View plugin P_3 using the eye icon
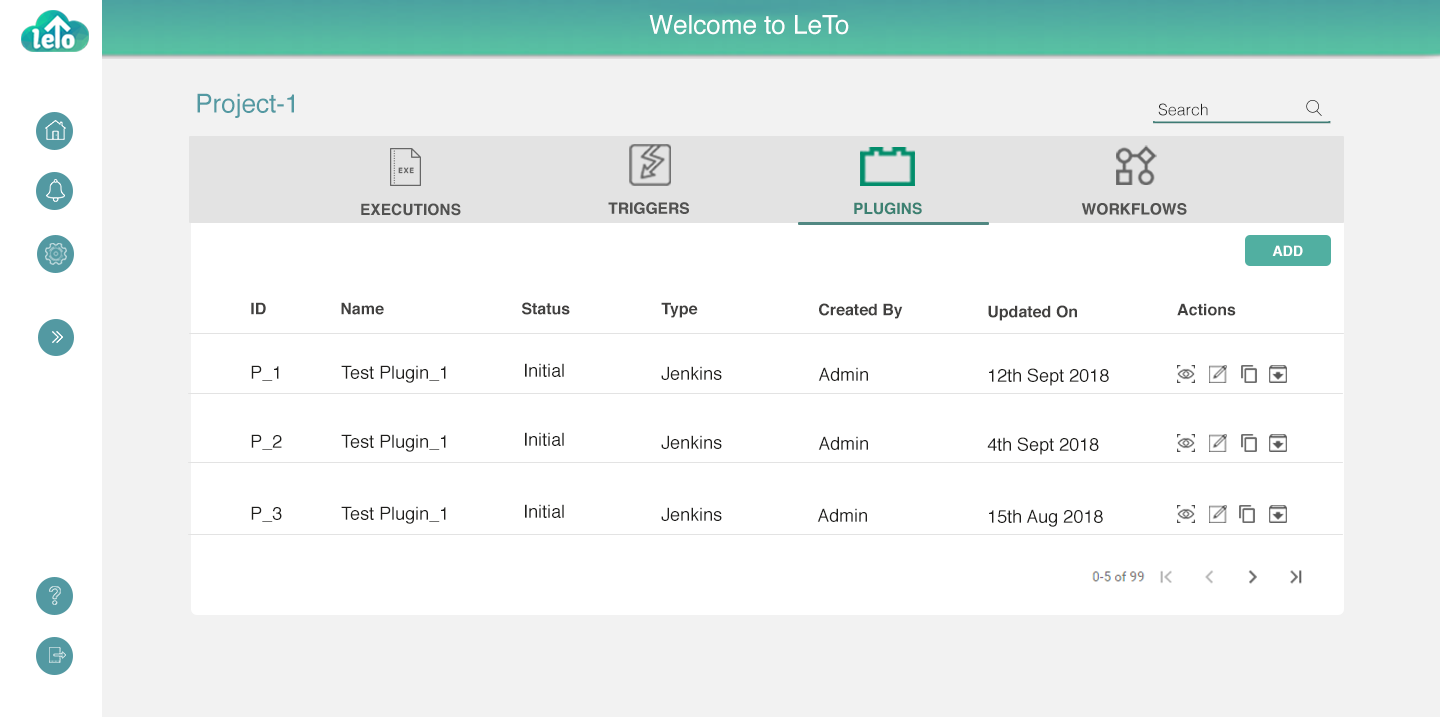Image resolution: width=1440 pixels, height=717 pixels. 1186,514
